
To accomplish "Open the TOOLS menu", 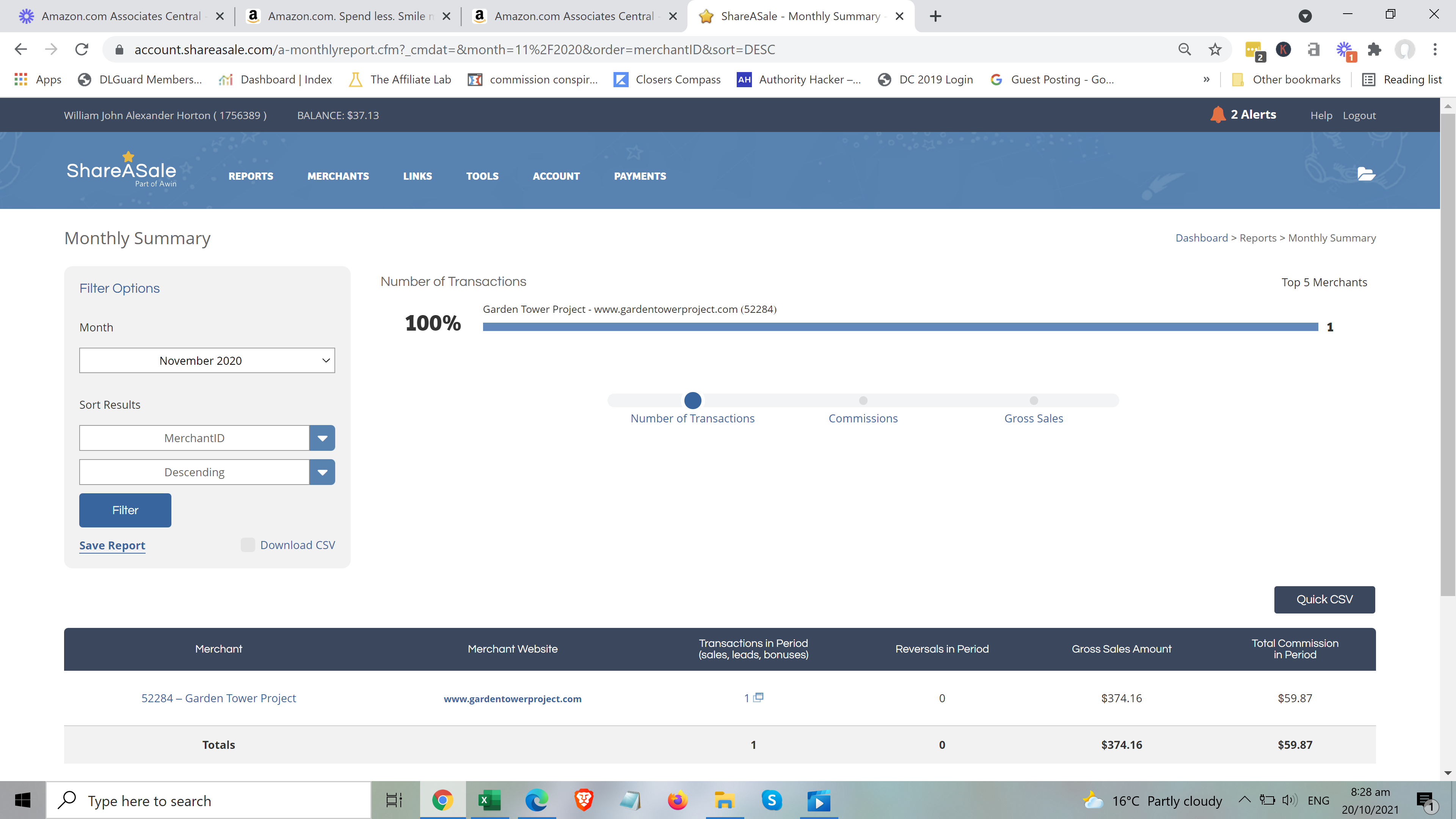I will (482, 176).
